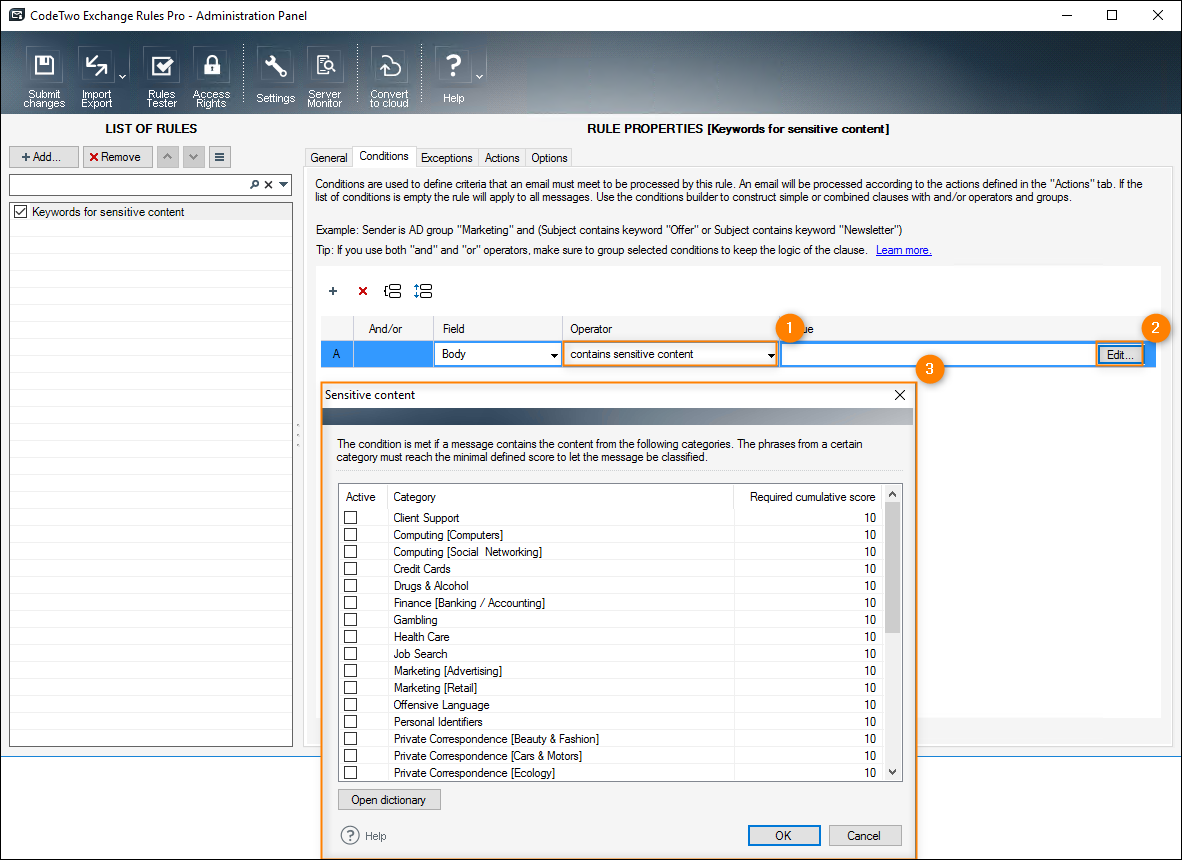Click the Edit... button in Value column

1120,355
